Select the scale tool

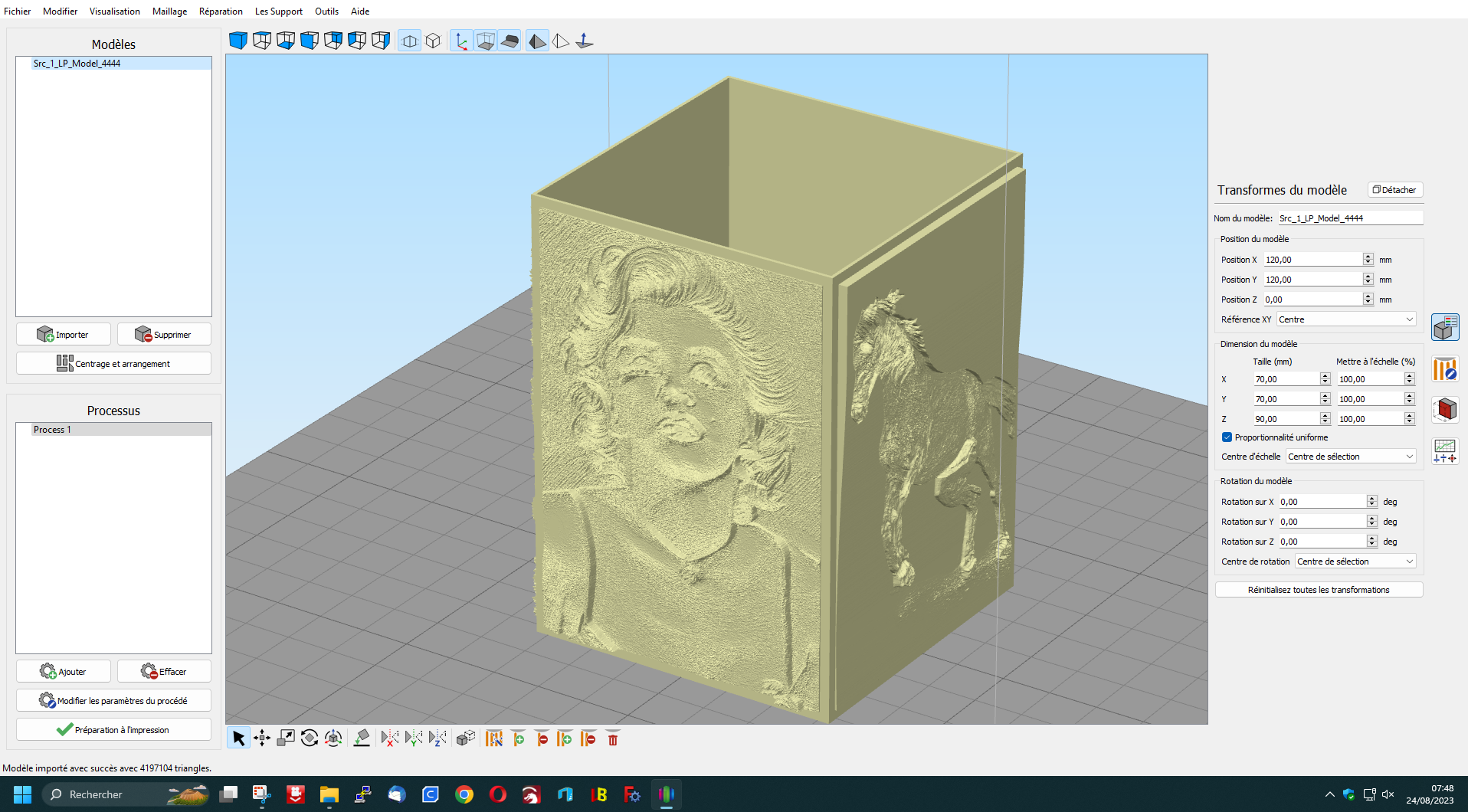click(286, 738)
